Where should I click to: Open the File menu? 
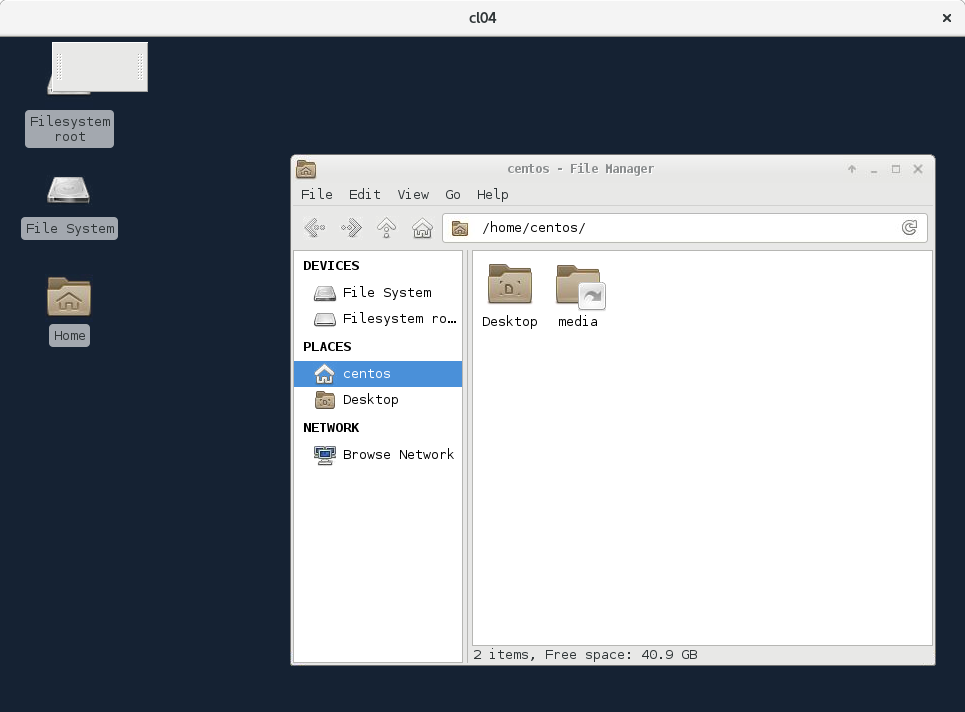pos(316,194)
